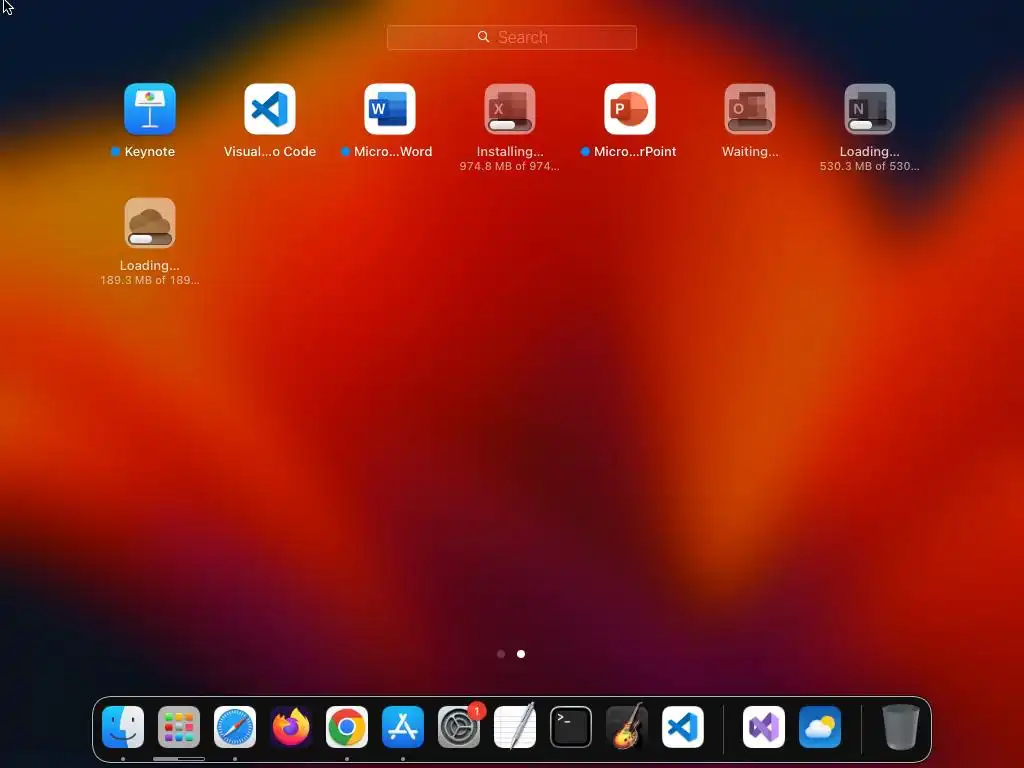Open the Trash in the Dock

(x=901, y=727)
